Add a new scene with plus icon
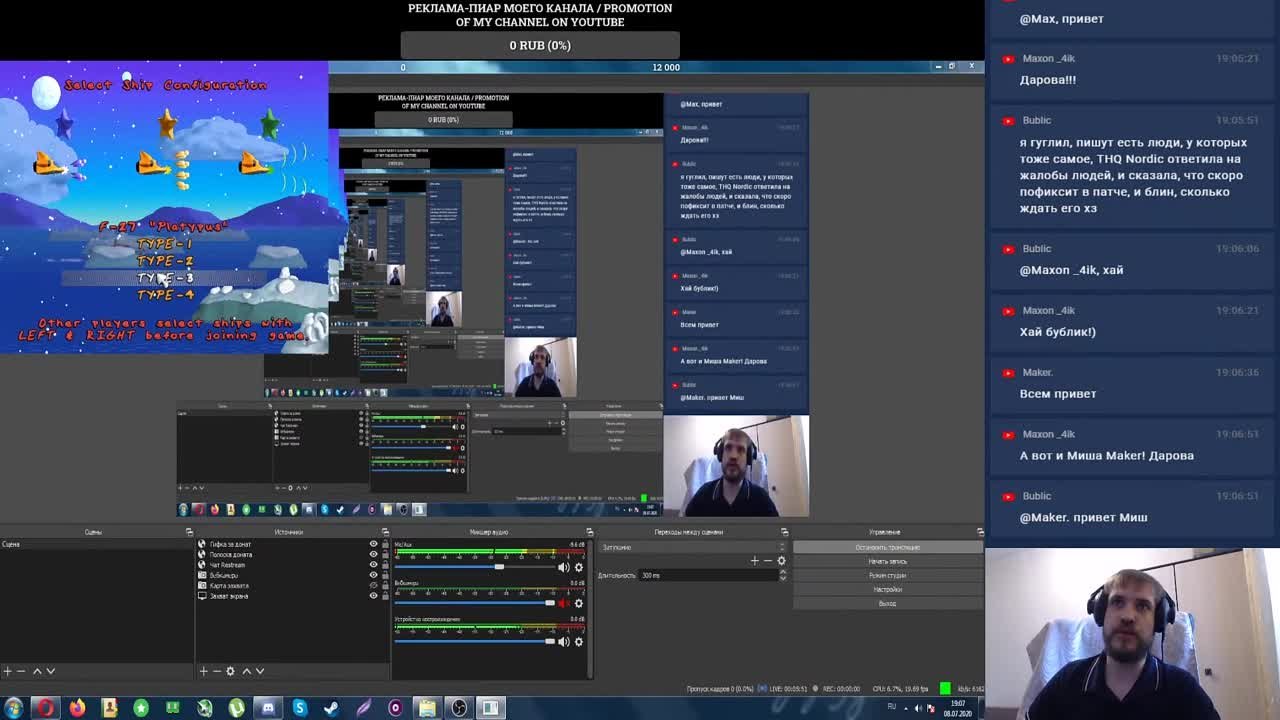 pos(7,671)
